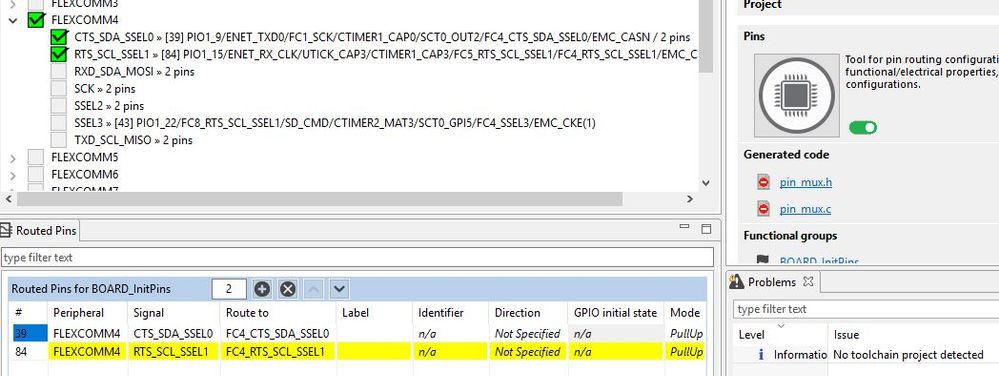
Task: Open the pin_mux.h generated file link
Action: [x=805, y=183]
